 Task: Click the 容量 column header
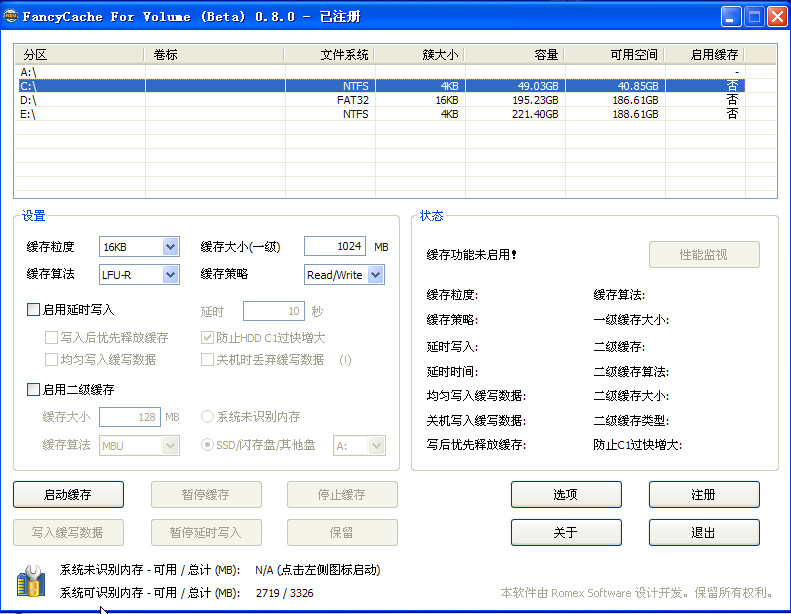point(514,54)
